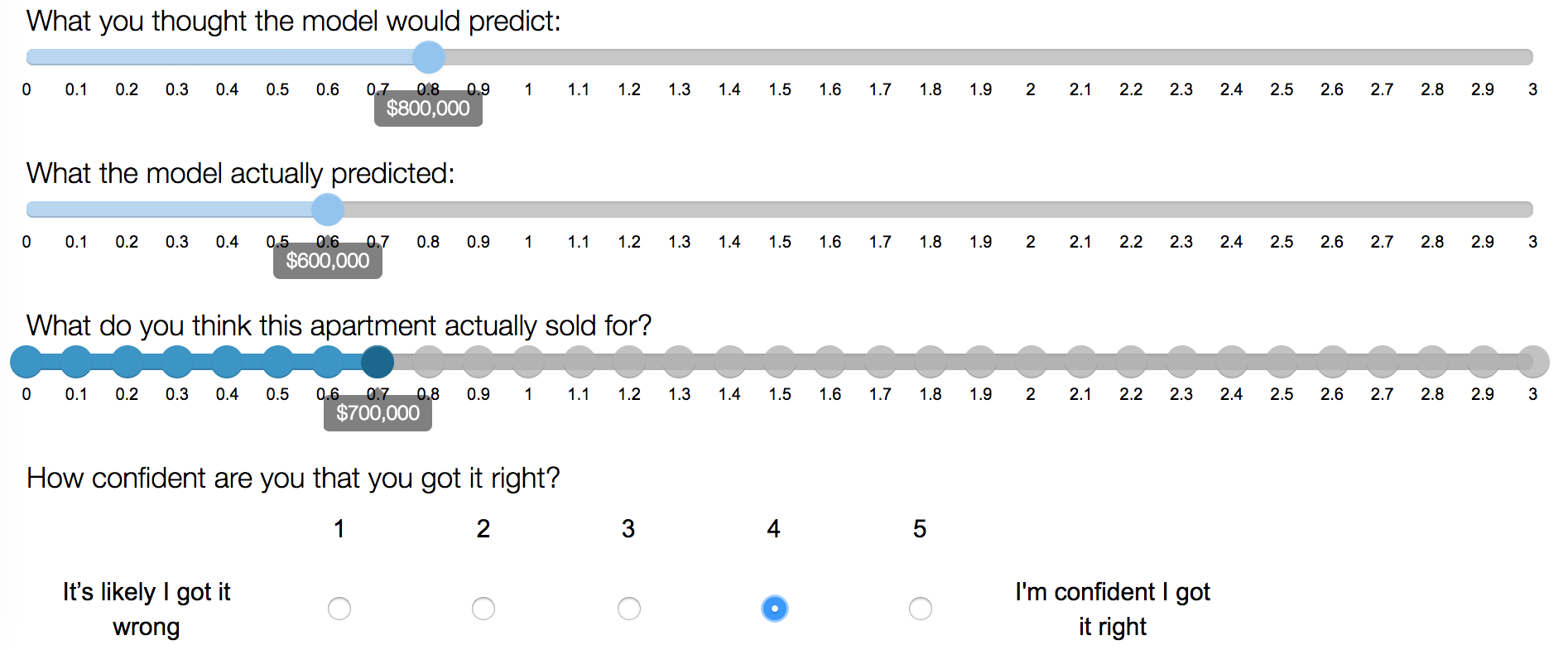Image resolution: width=1568 pixels, height=650 pixels.
Task: Pick confidence rating 5 radio button
Action: (x=921, y=609)
